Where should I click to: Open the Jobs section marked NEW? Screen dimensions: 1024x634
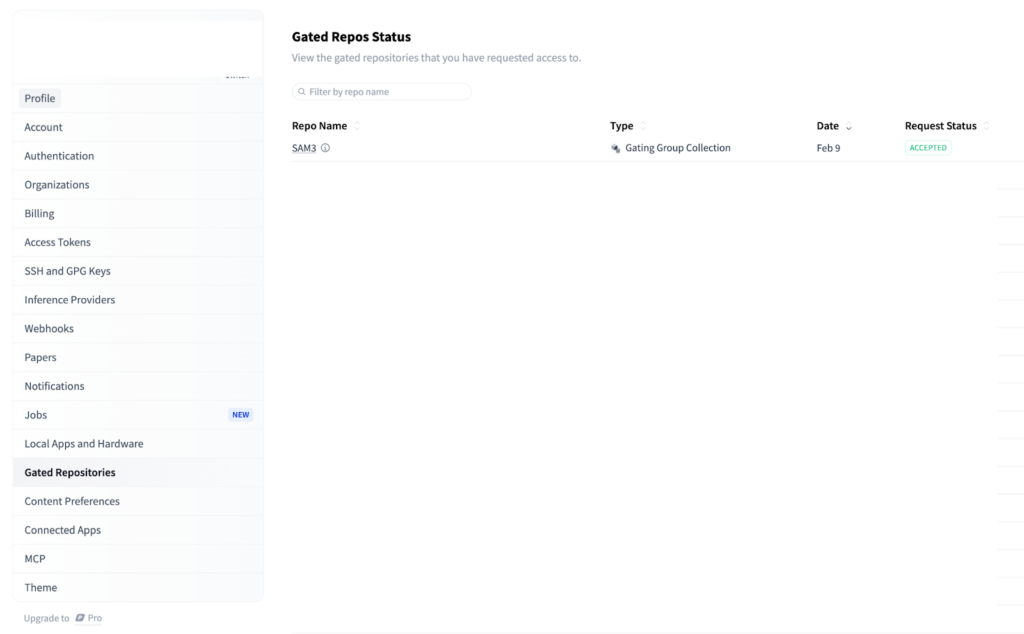click(36, 415)
